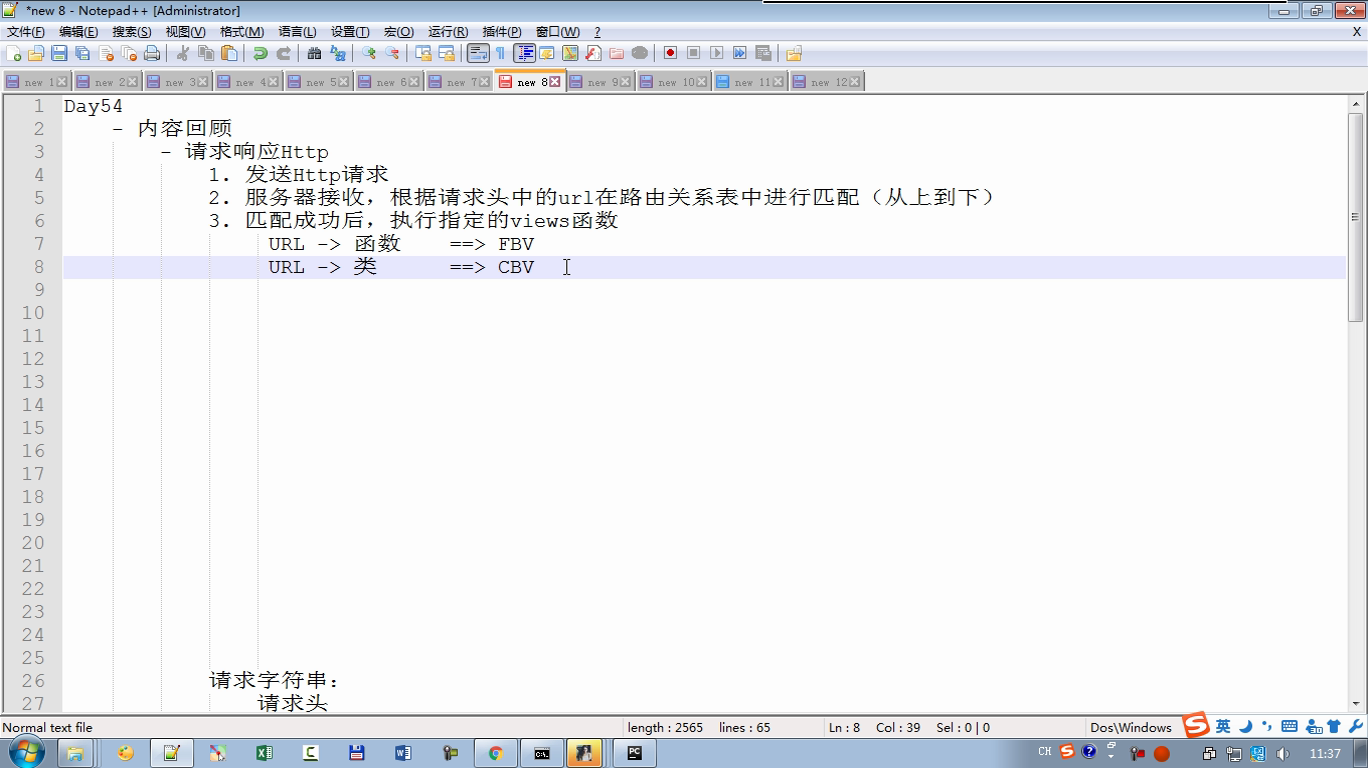Screen dimensions: 1368x768
Task: Click the Zoom Out toolbar icon
Action: pos(392,53)
